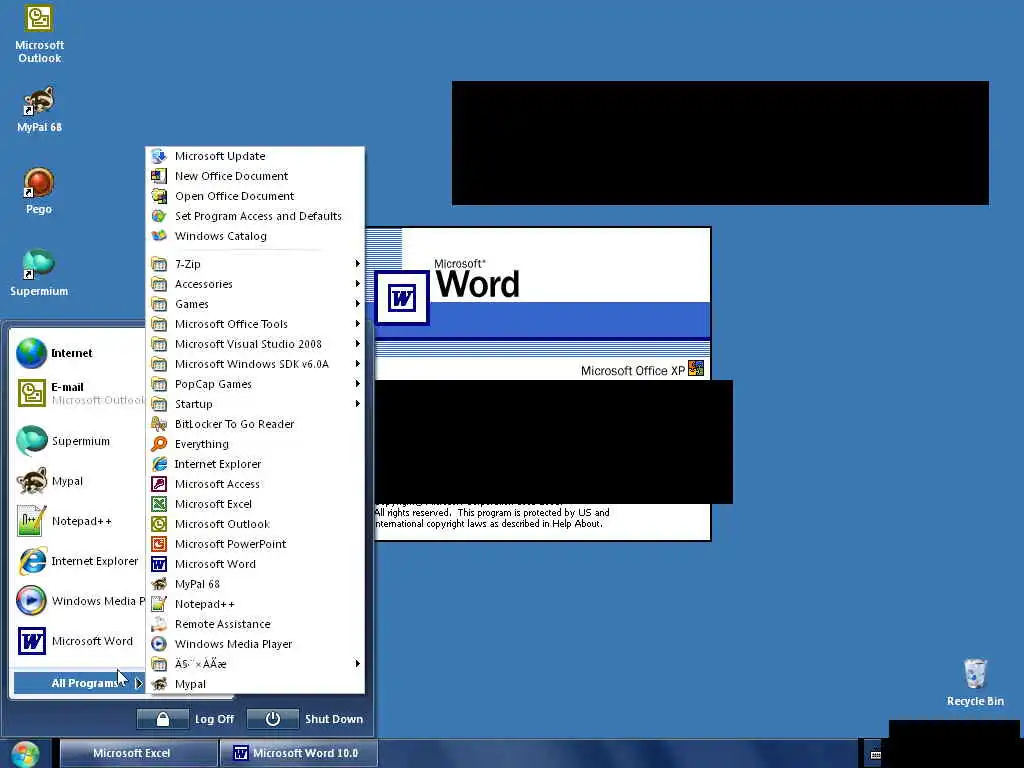
Task: Expand the Accessories submenu arrow
Action: [357, 283]
